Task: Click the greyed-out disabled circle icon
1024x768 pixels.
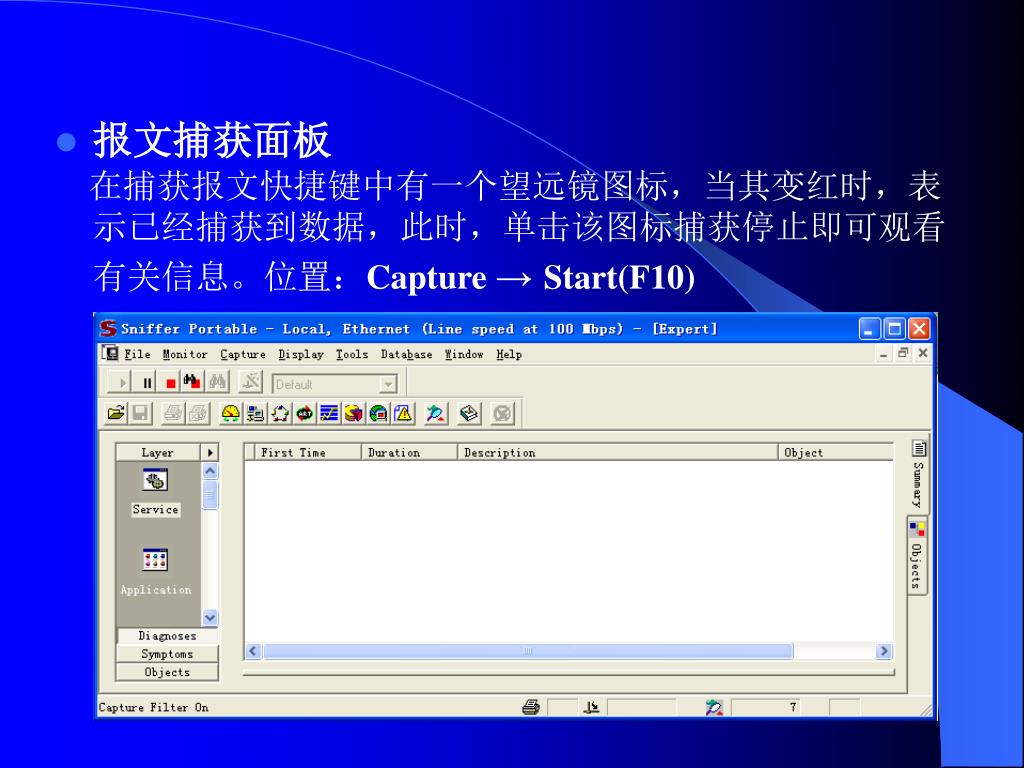Action: (x=502, y=413)
